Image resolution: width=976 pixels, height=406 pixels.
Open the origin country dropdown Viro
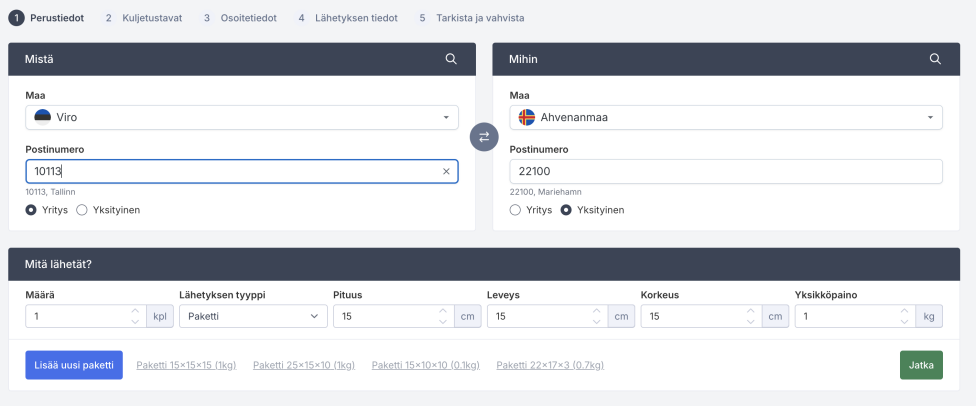241,117
